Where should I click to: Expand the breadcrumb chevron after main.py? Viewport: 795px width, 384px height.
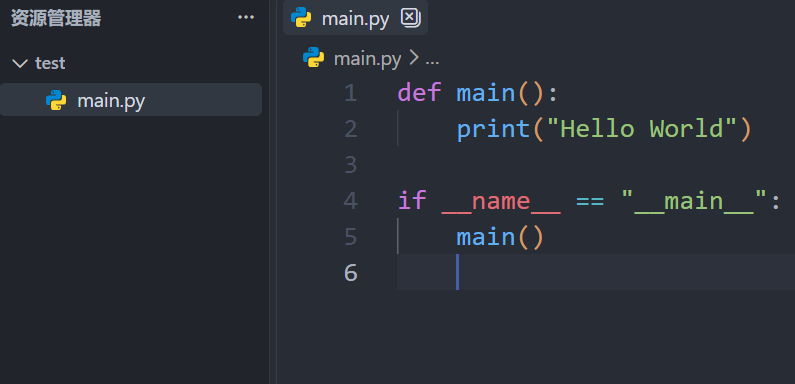pos(413,58)
